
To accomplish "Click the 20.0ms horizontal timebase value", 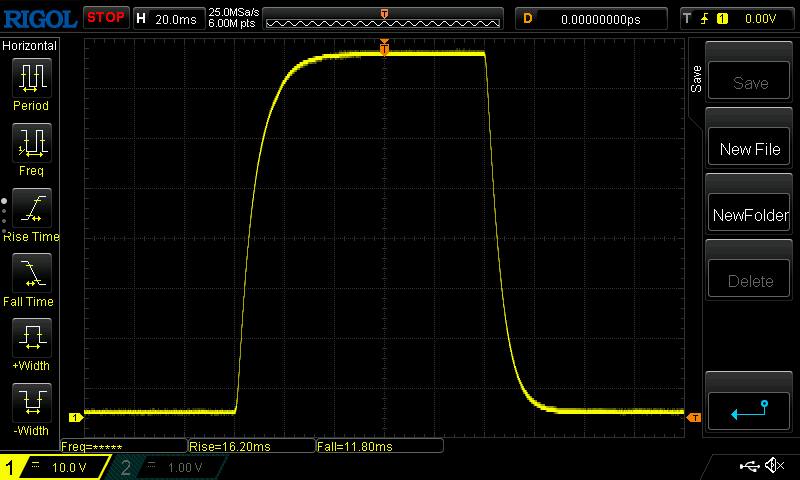I will (x=176, y=19).
